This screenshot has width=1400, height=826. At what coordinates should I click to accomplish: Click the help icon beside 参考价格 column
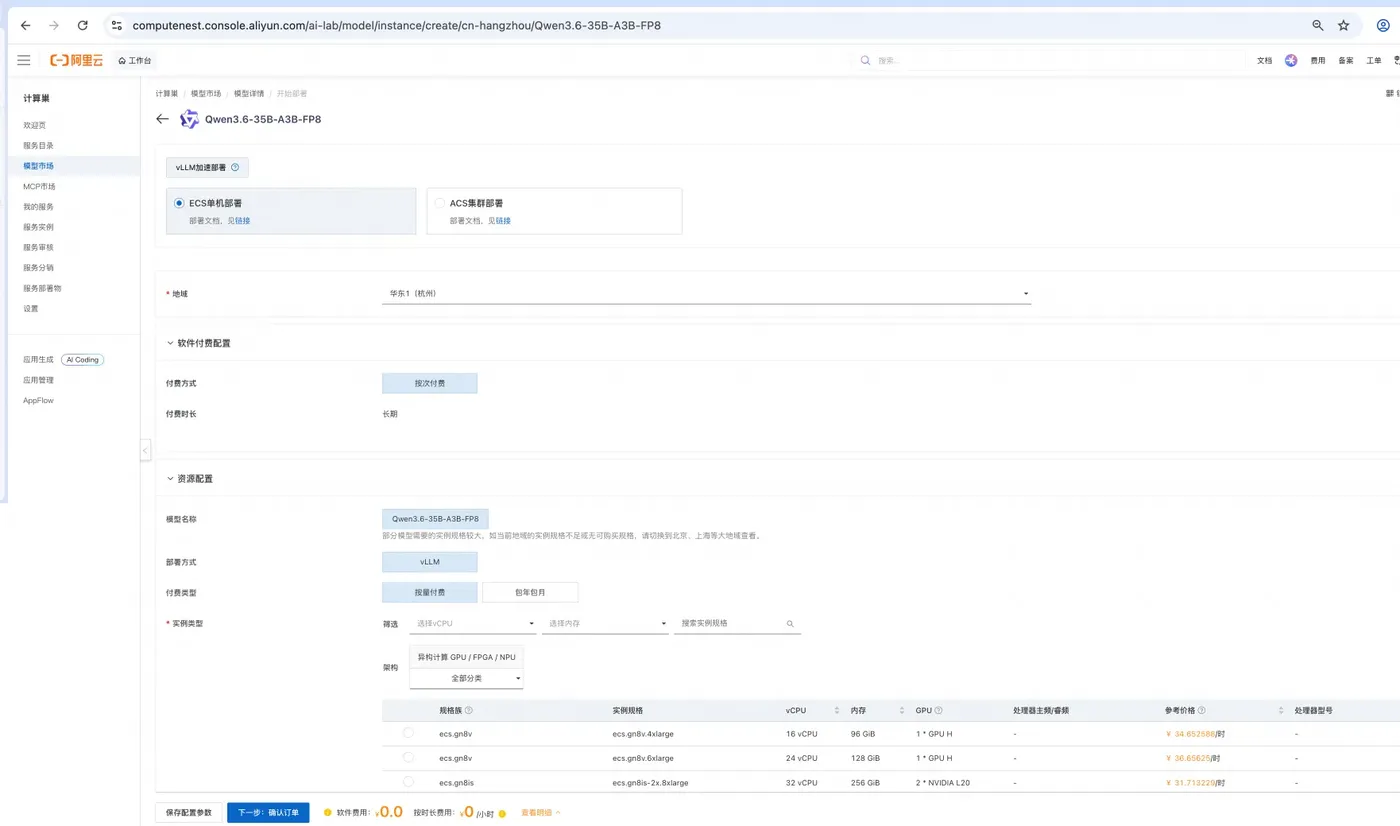(1201, 710)
